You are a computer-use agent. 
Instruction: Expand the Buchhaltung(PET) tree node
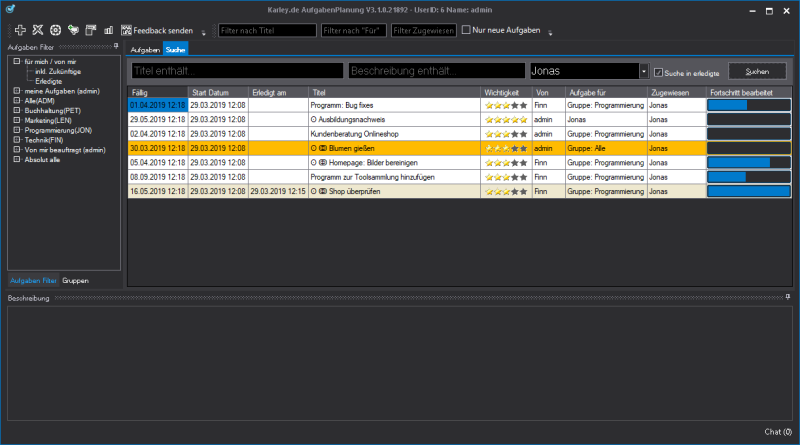coord(17,110)
